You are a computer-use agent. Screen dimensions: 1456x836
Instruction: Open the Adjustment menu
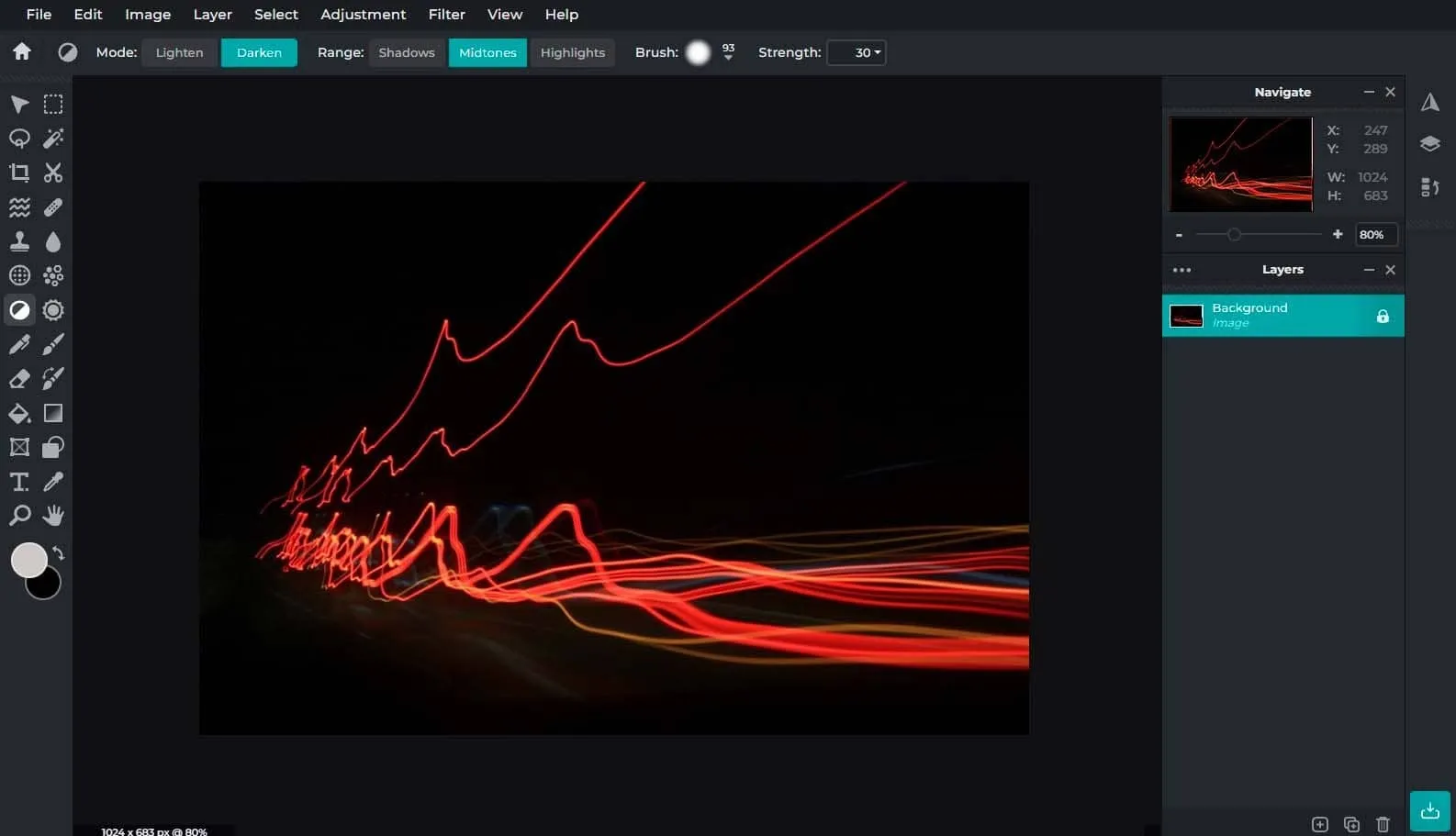point(363,15)
